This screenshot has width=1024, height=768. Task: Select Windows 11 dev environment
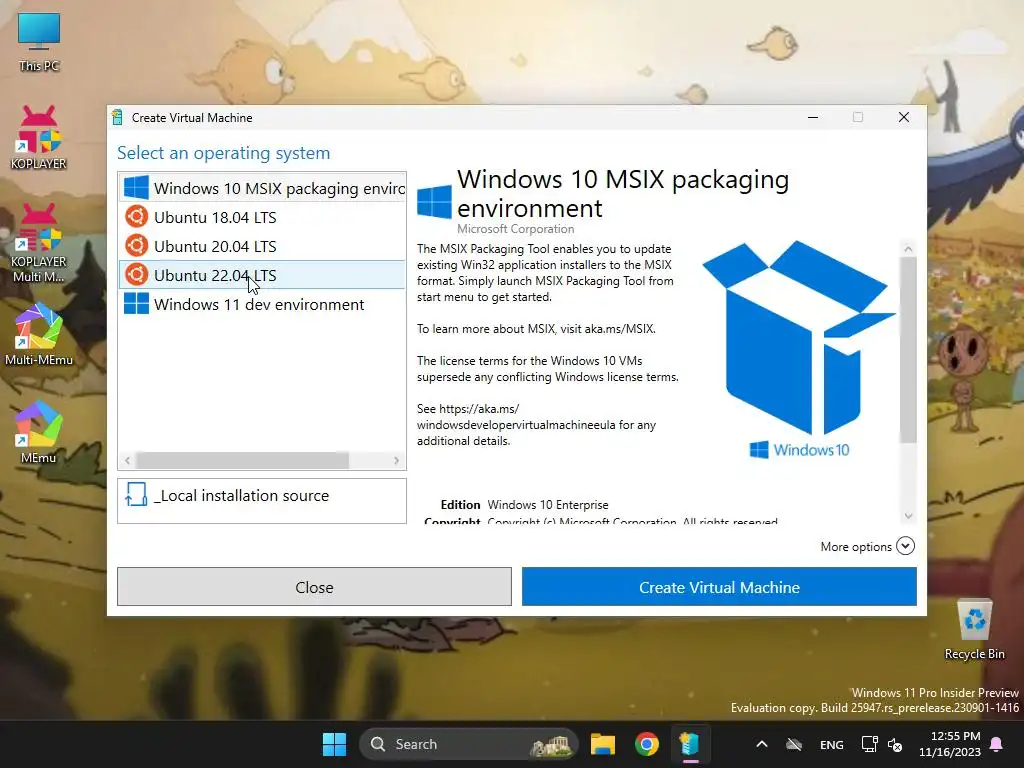[262, 304]
